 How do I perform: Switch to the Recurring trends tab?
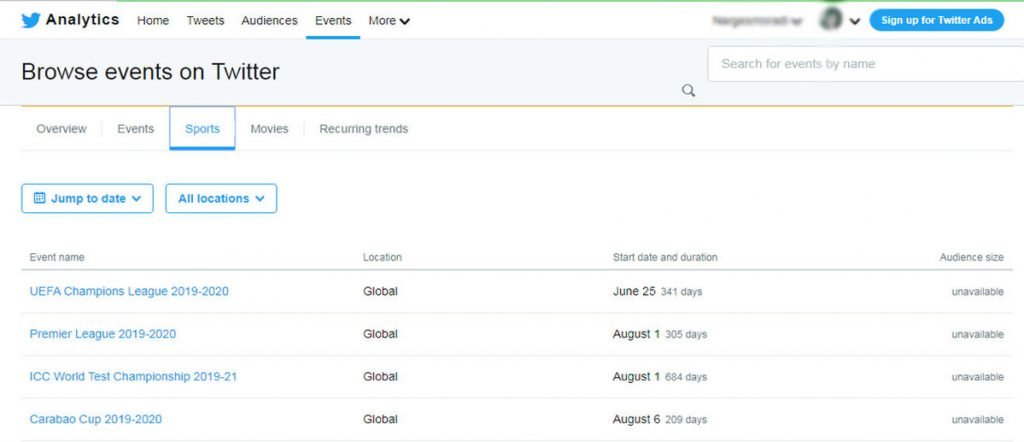[363, 129]
